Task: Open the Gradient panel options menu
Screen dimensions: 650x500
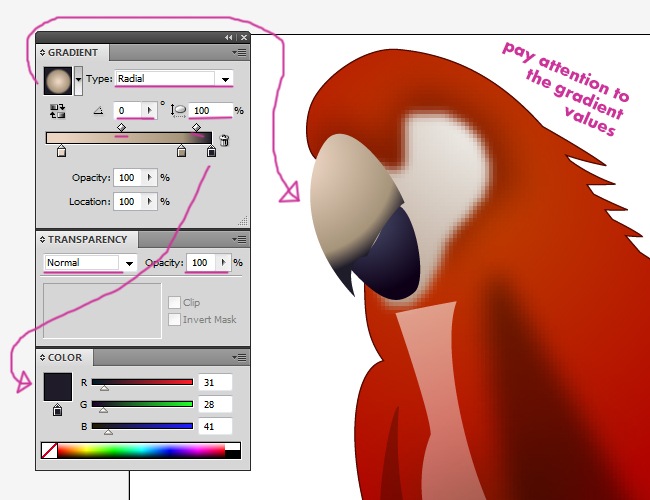Action: click(x=239, y=53)
